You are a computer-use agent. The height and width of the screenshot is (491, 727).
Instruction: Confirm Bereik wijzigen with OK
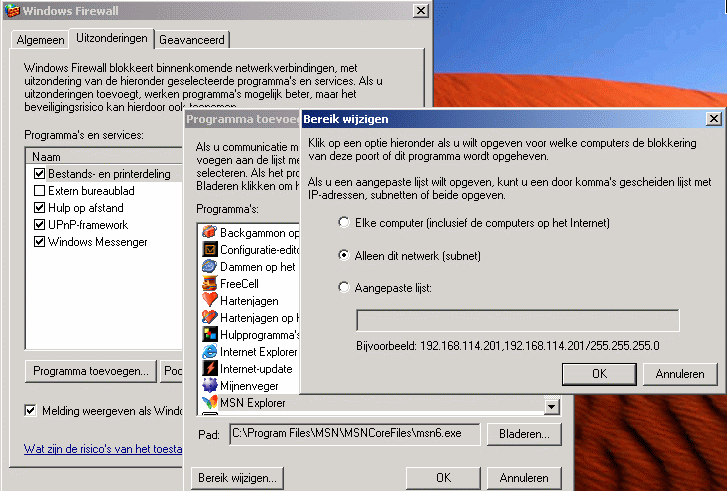coord(599,374)
